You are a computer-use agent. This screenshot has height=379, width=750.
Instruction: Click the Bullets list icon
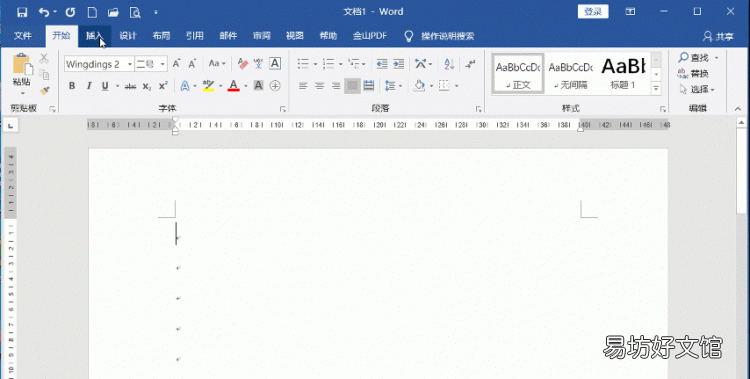[x=303, y=64]
